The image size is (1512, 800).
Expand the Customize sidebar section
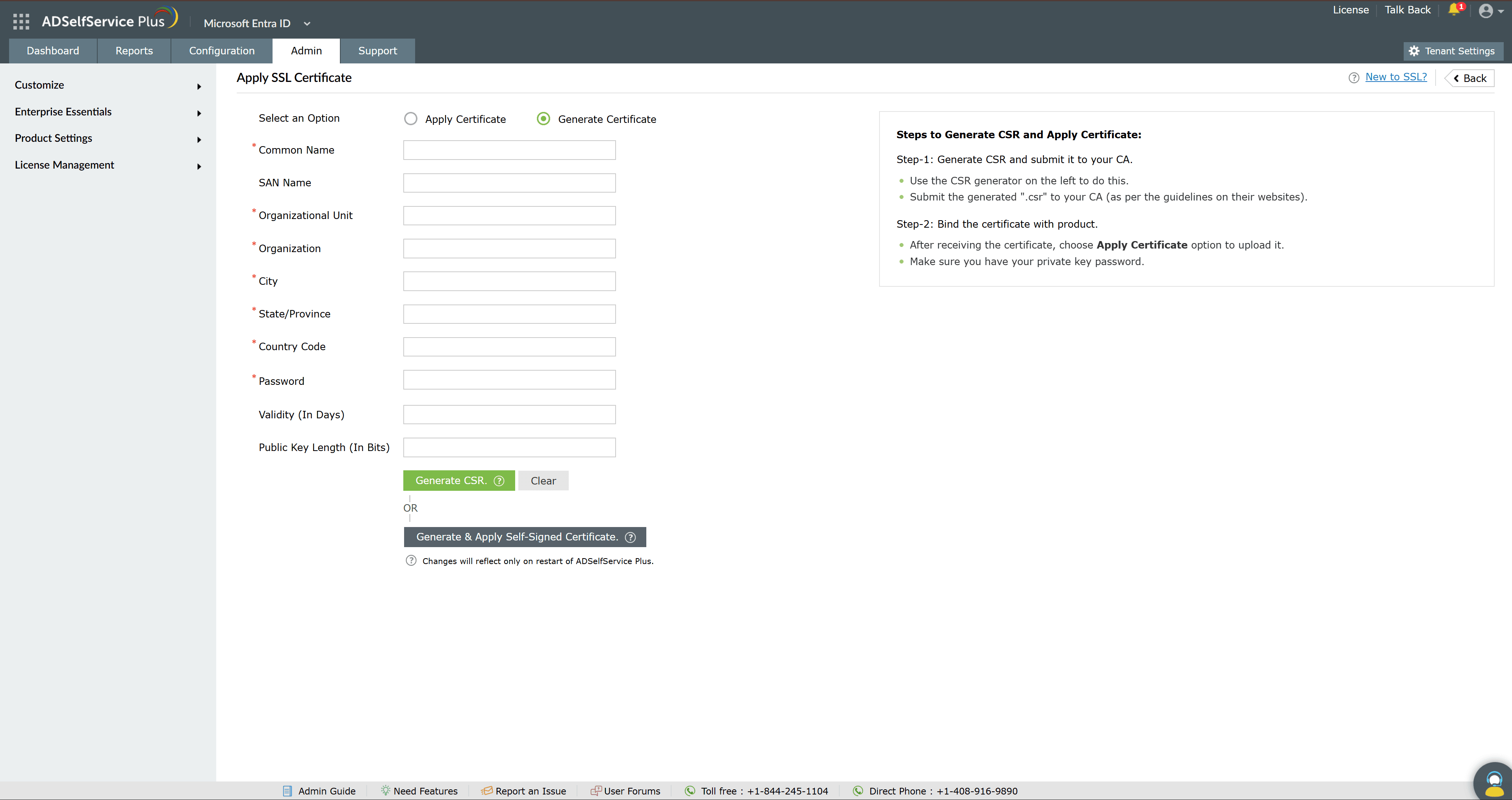pyautogui.click(x=108, y=86)
